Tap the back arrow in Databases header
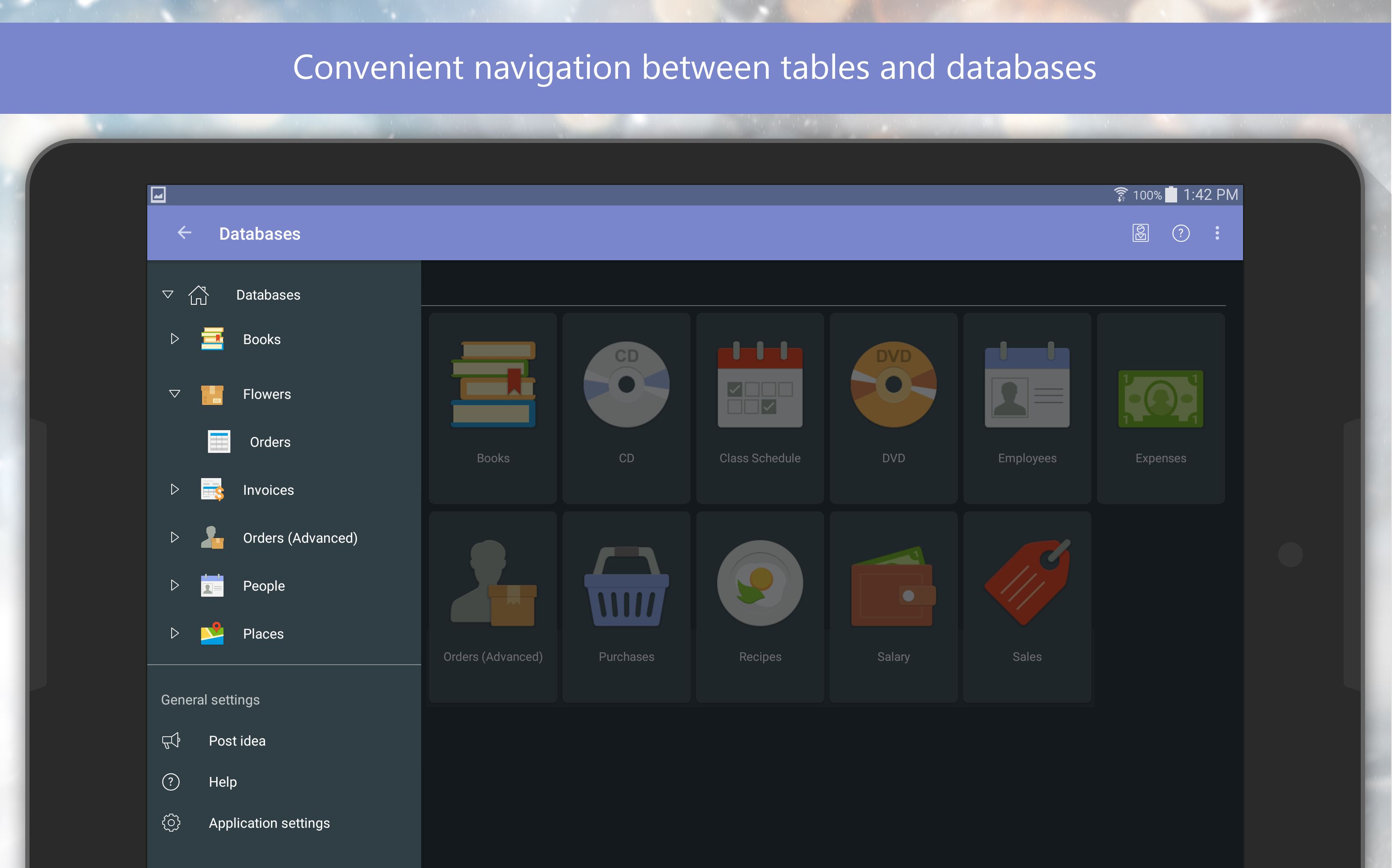The height and width of the screenshot is (868, 1392). click(x=184, y=233)
